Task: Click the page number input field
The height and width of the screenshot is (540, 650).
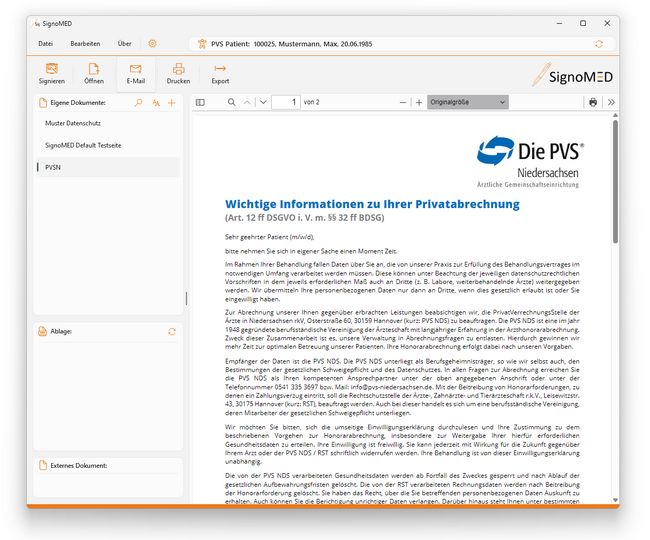Action: click(x=286, y=102)
